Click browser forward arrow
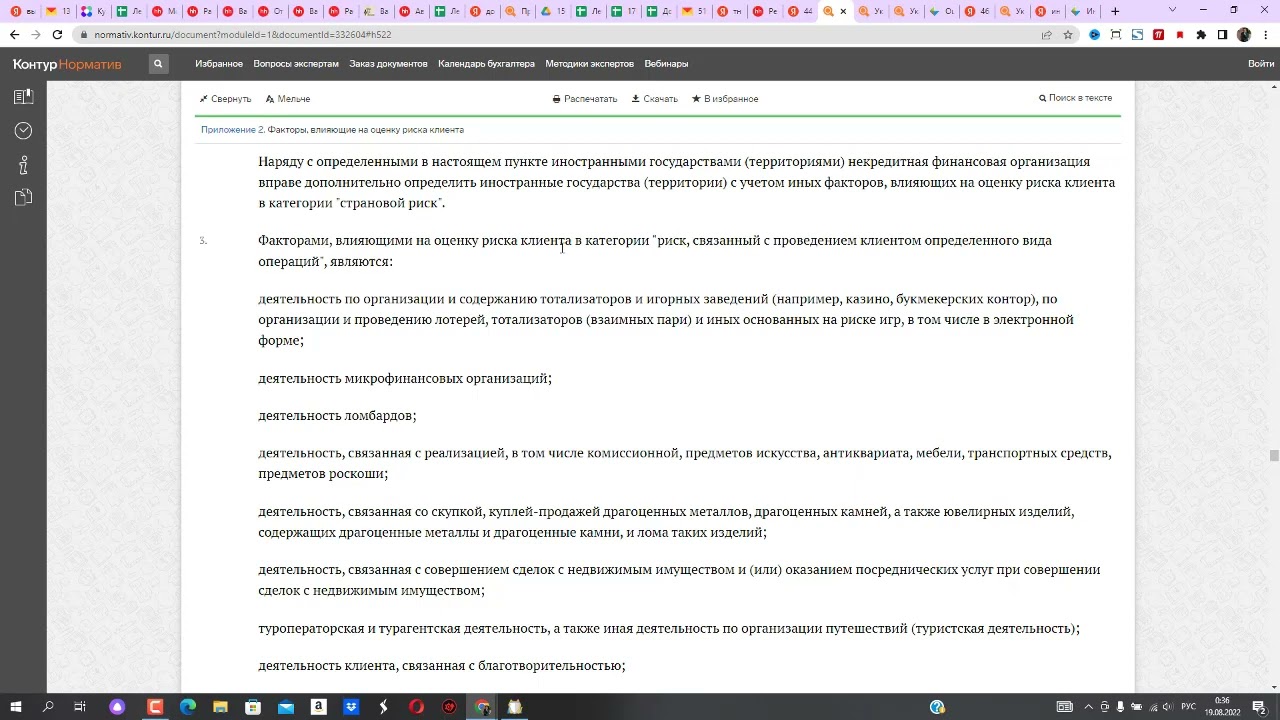1280x720 pixels. [x=36, y=34]
